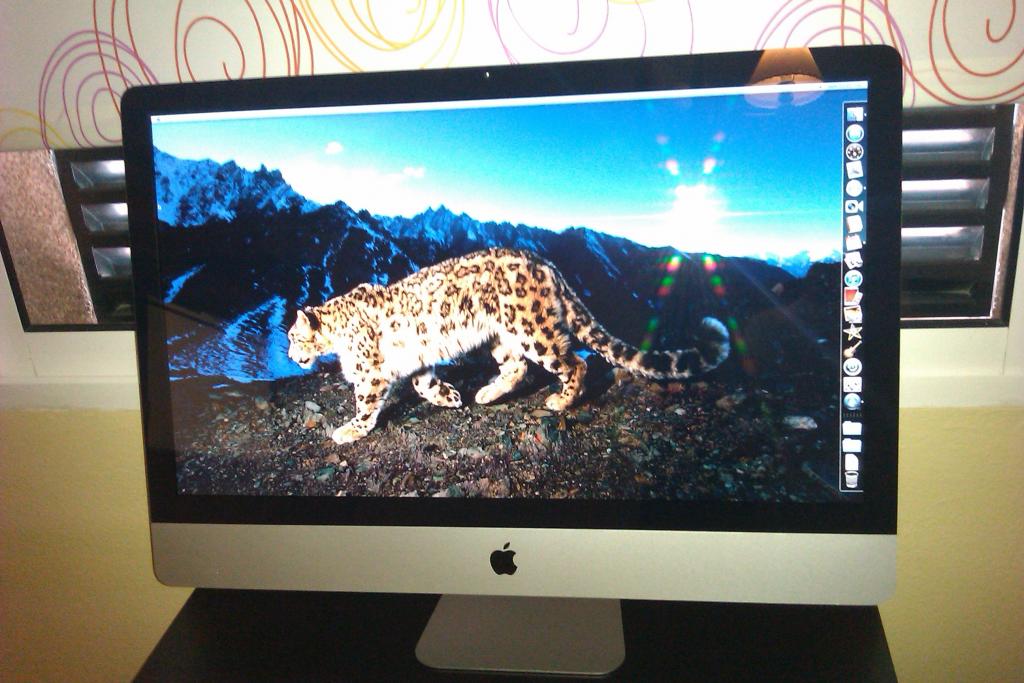Open iCal from the Dock

(854, 243)
